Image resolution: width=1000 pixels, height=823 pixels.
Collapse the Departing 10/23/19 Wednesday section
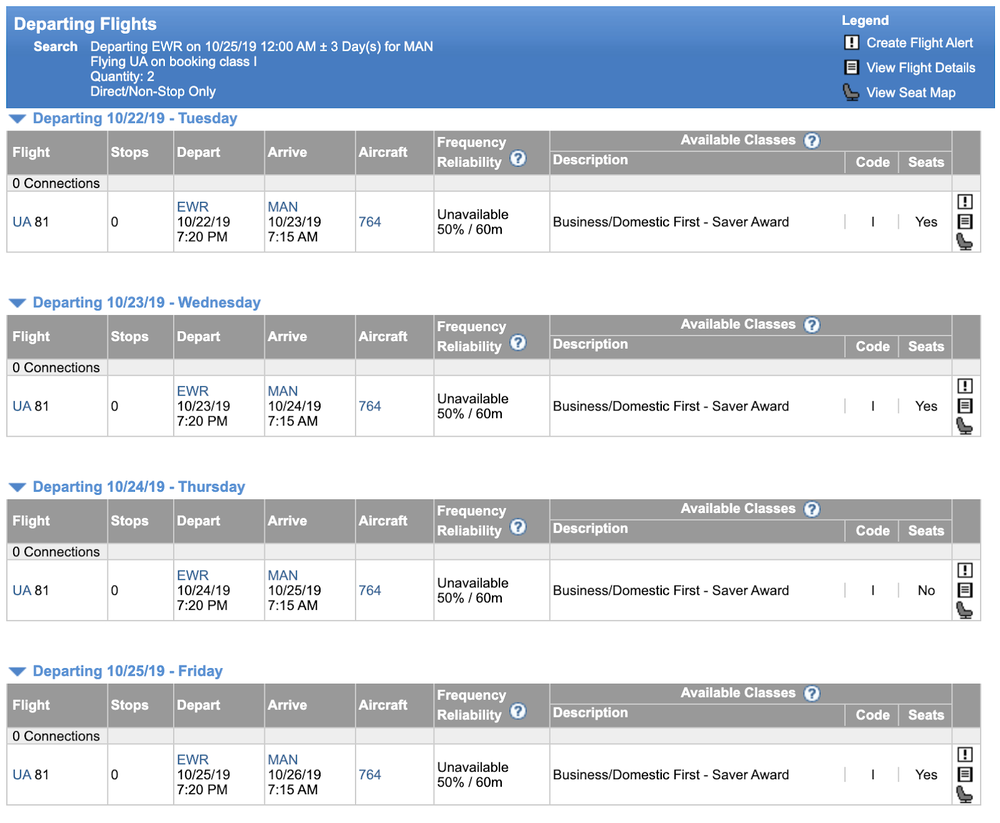(x=17, y=303)
